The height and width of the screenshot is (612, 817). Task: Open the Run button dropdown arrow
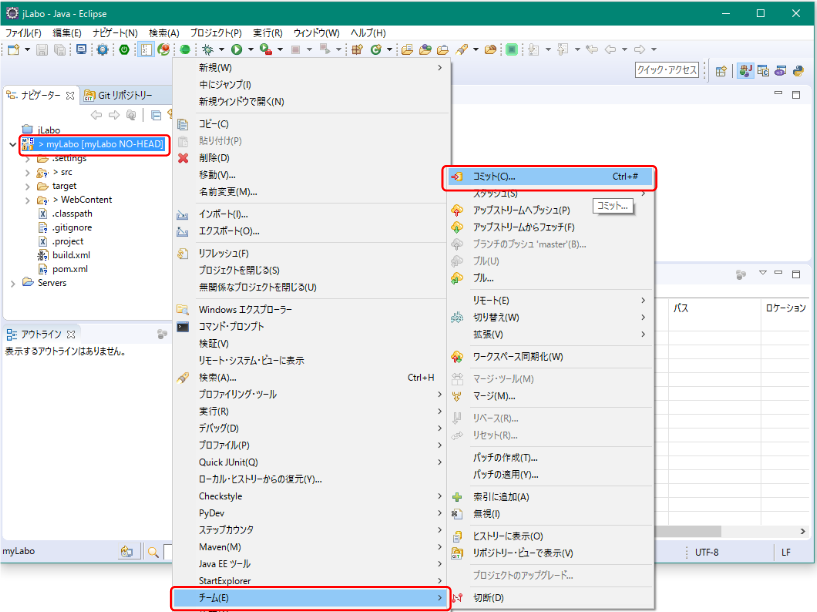click(x=250, y=49)
